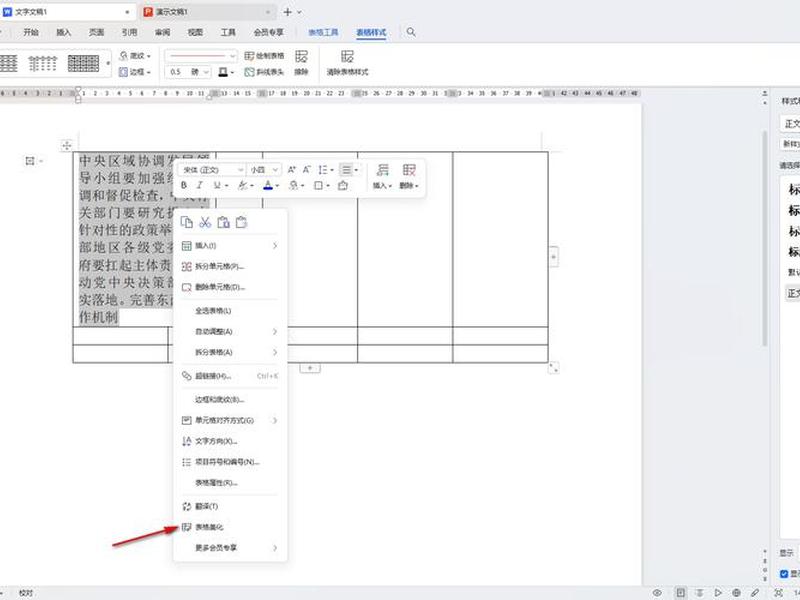Open the font name dropdown 宋体(正文)

(213, 169)
